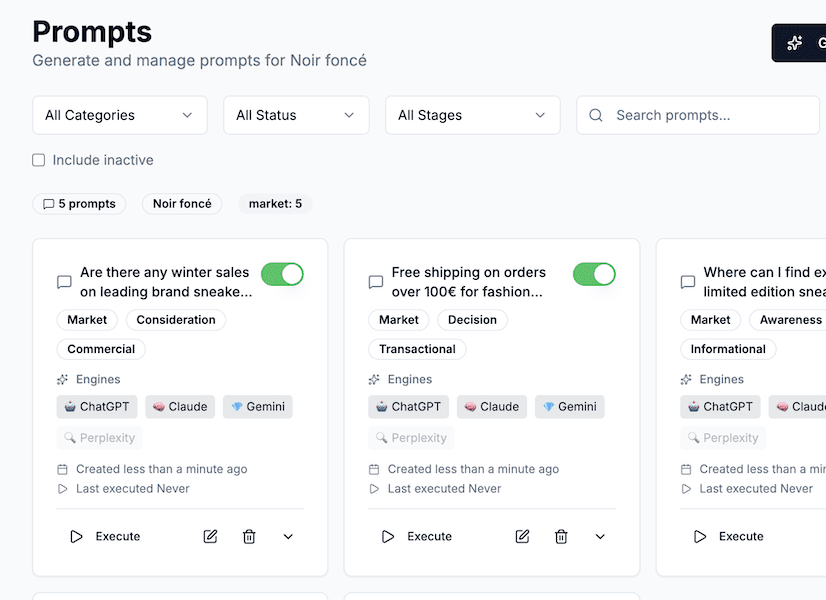Click the speech bubble icon on winter sales card
The height and width of the screenshot is (600, 826).
coord(63,281)
